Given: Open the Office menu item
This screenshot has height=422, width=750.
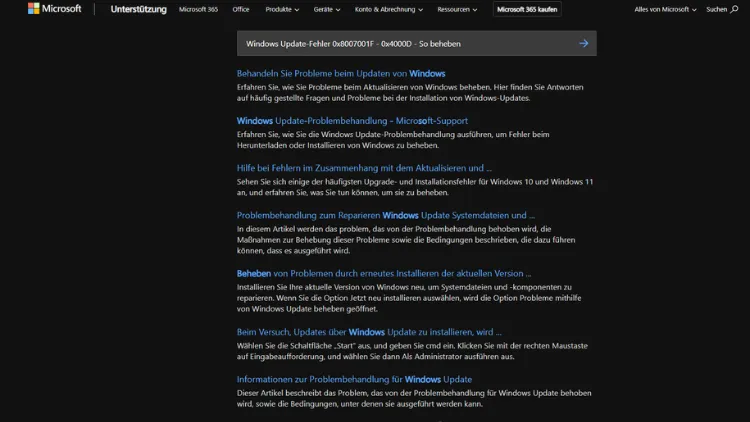Looking at the screenshot, I should (241, 9).
